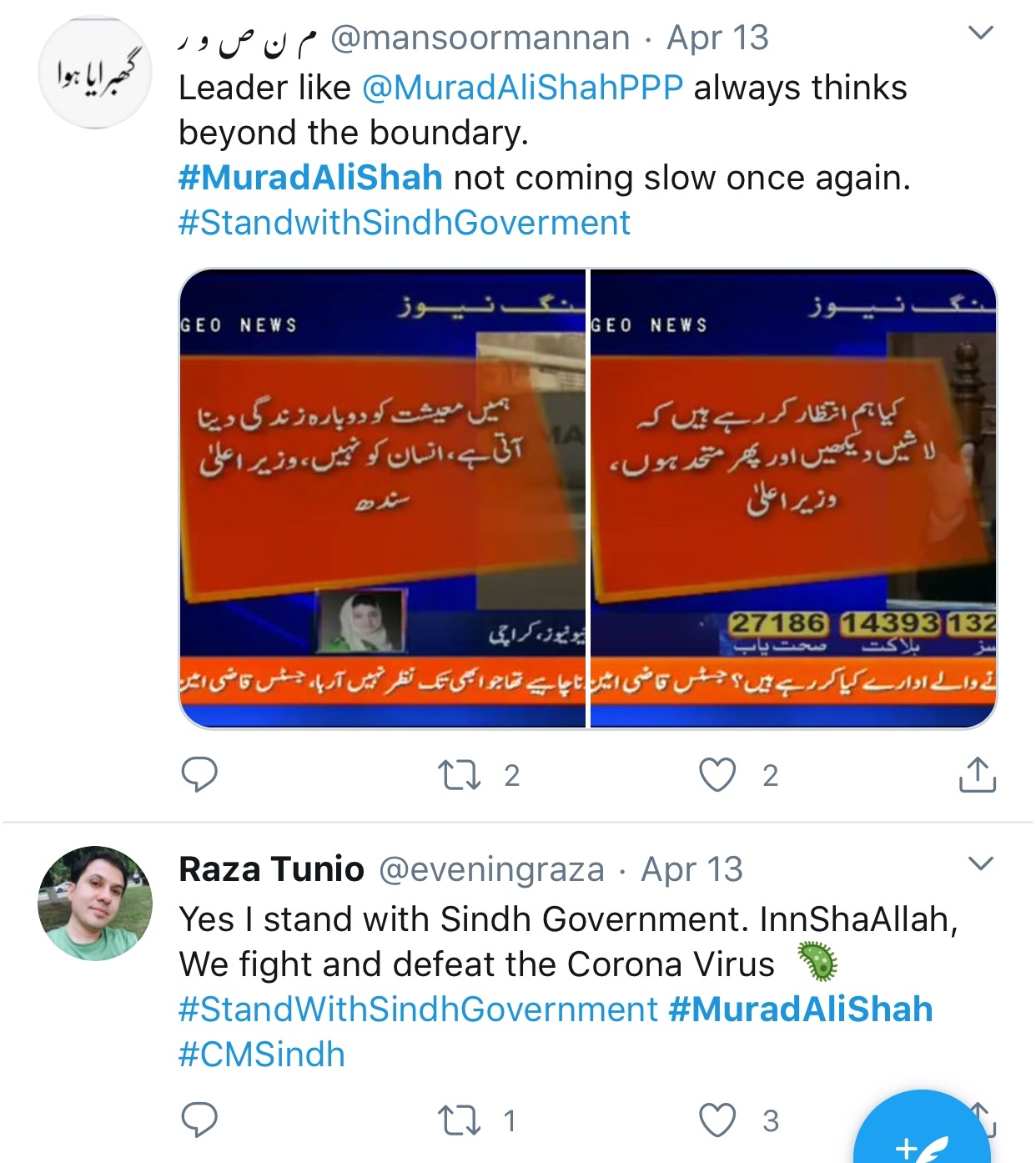
Task: View the right Geo News image
Action: point(793,498)
